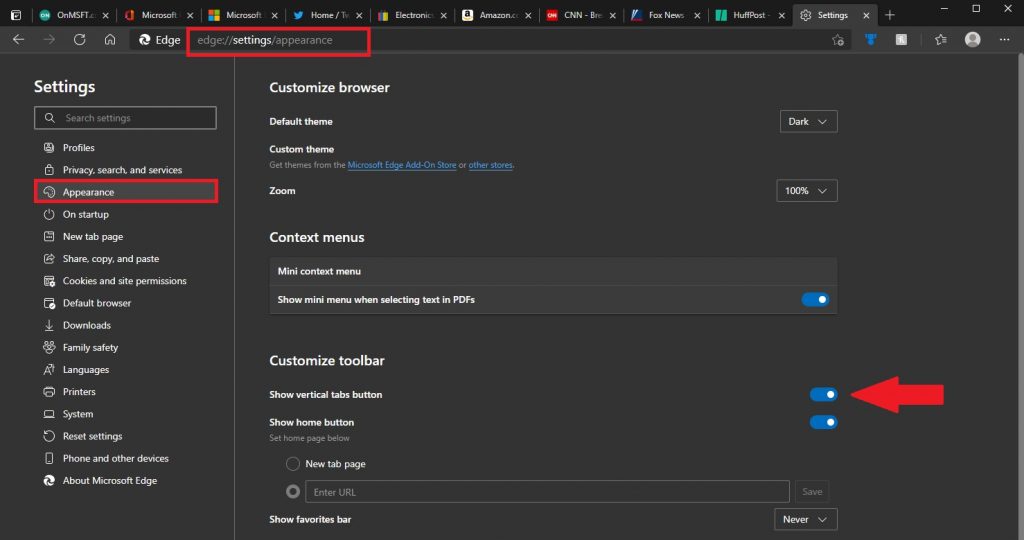
Task: Click the Enter URL text field
Action: click(547, 492)
